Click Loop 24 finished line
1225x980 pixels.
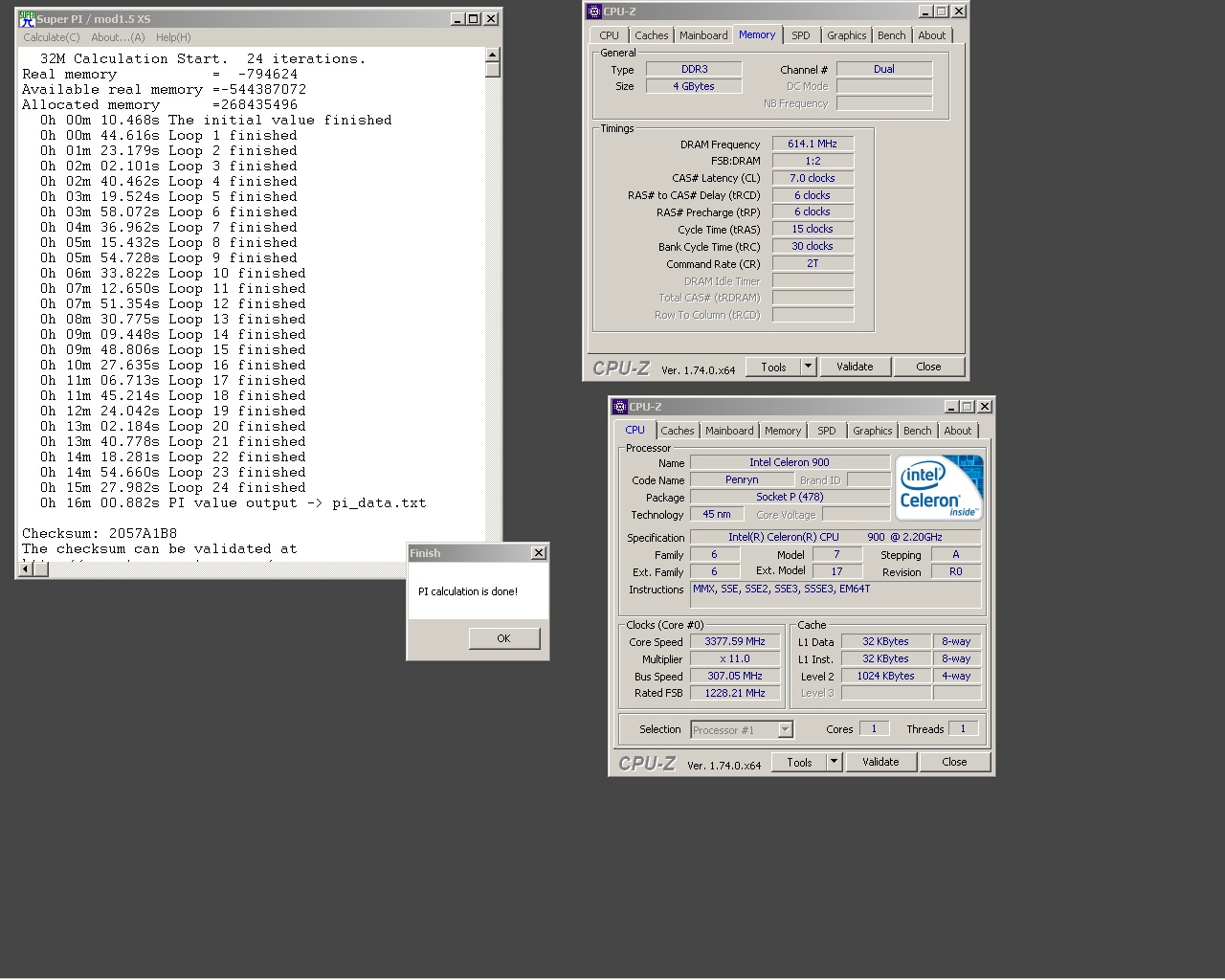click(173, 487)
